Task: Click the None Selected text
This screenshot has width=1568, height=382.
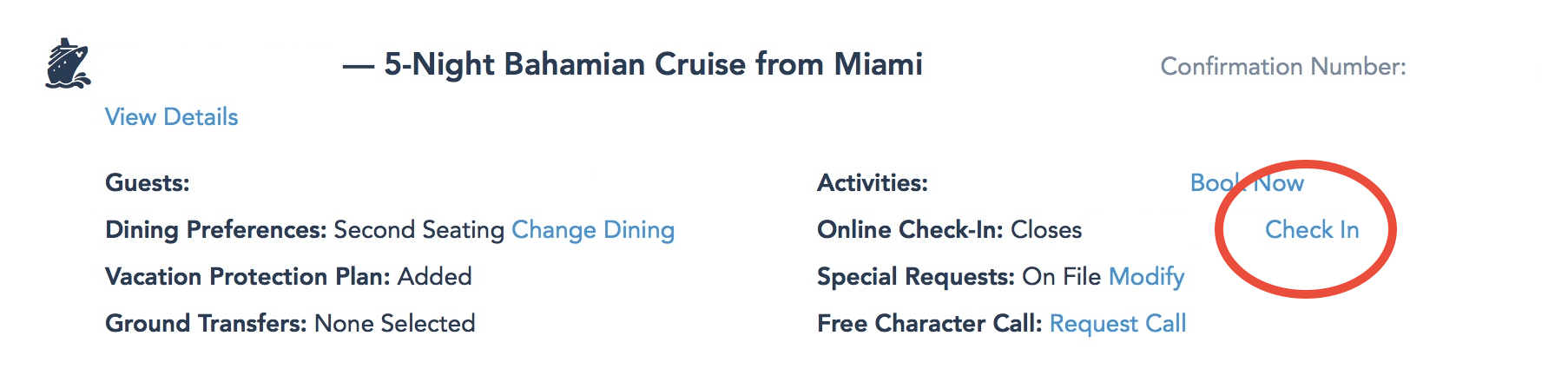Action: [x=395, y=324]
